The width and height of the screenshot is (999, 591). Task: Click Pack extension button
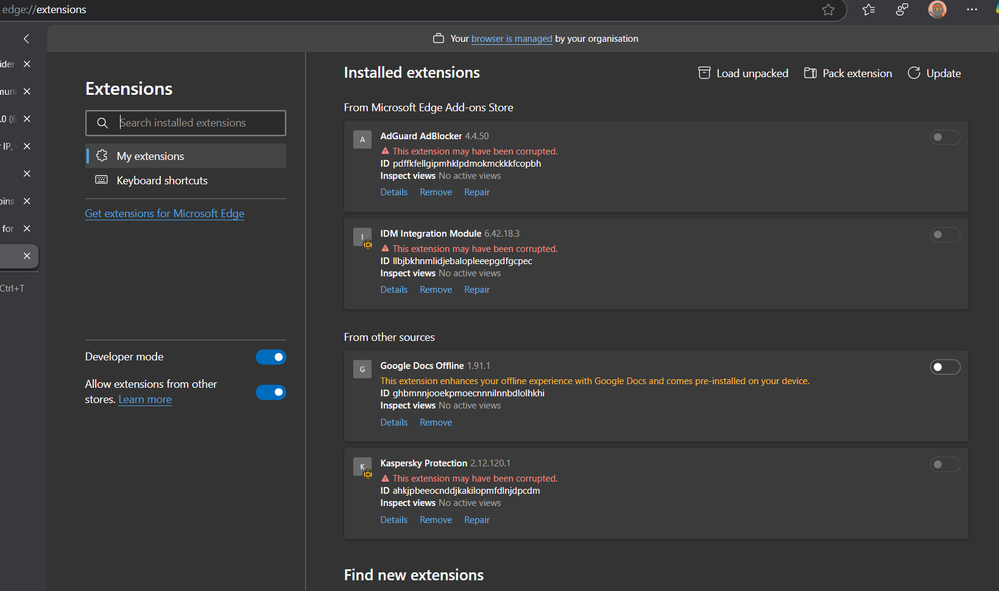tap(847, 73)
